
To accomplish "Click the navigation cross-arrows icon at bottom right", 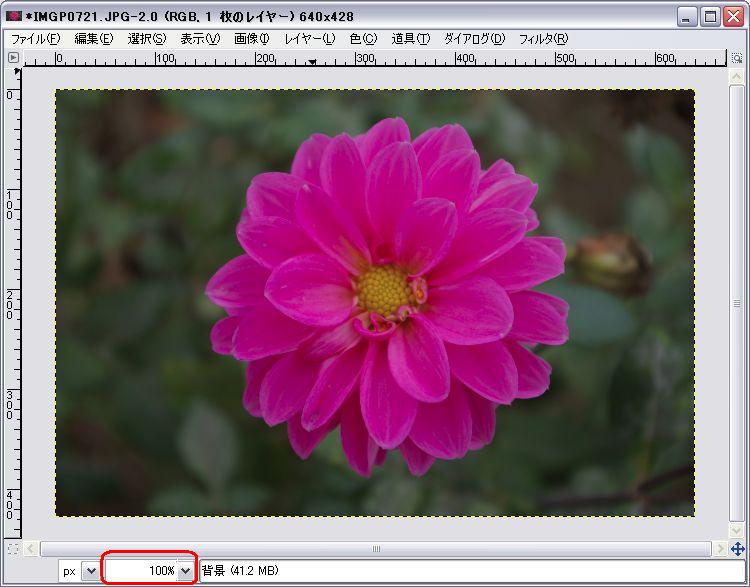I will coord(738,549).
